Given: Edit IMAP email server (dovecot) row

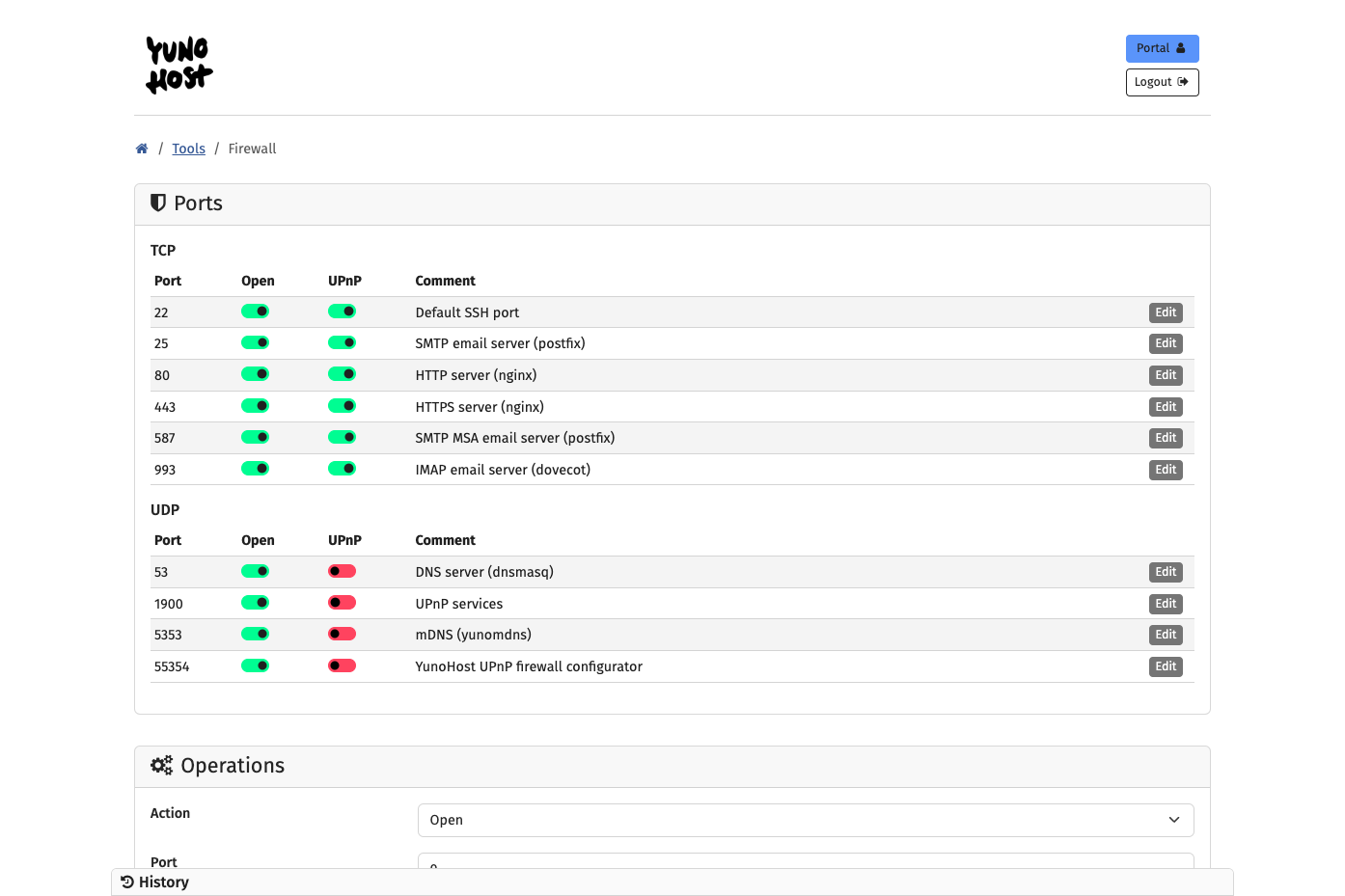Looking at the screenshot, I should pos(1166,470).
